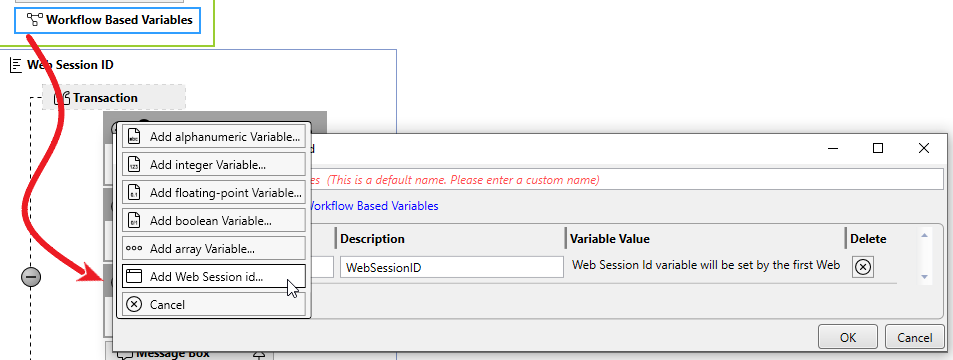Click the workflow icon beside Workflow Based Variables
953x360 pixels.
(35, 19)
